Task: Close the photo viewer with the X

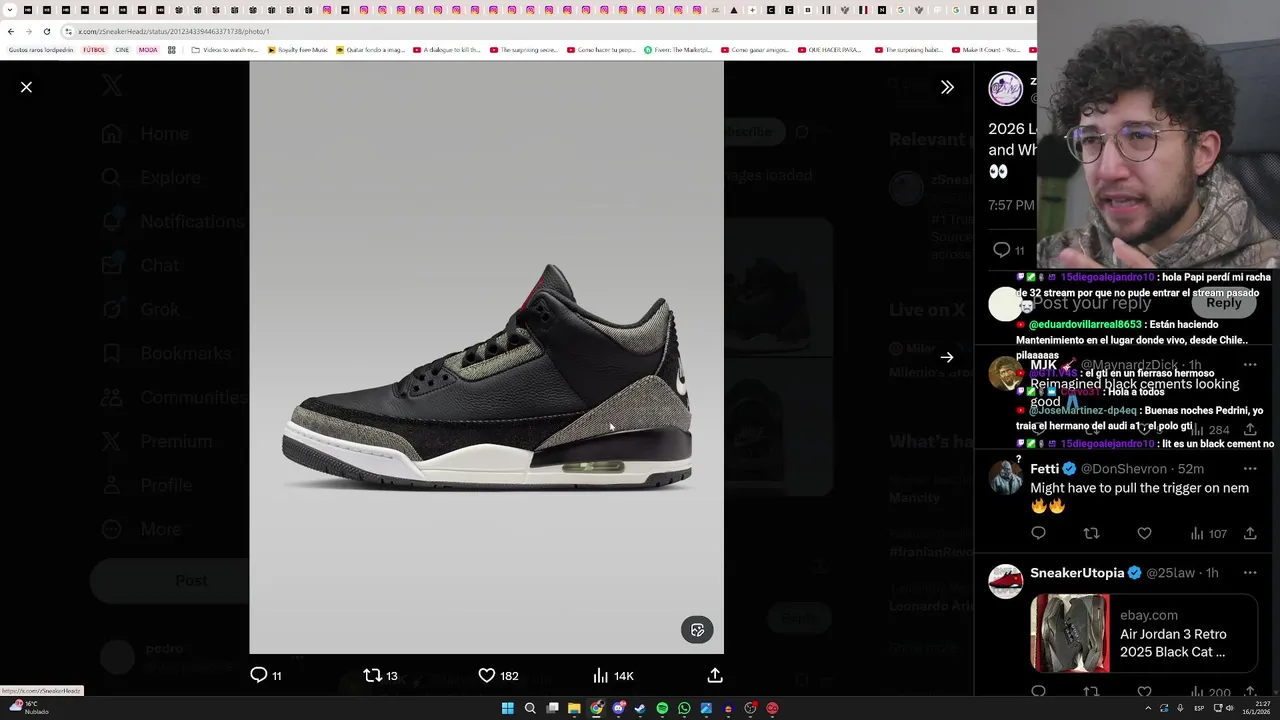Action: pyautogui.click(x=26, y=87)
